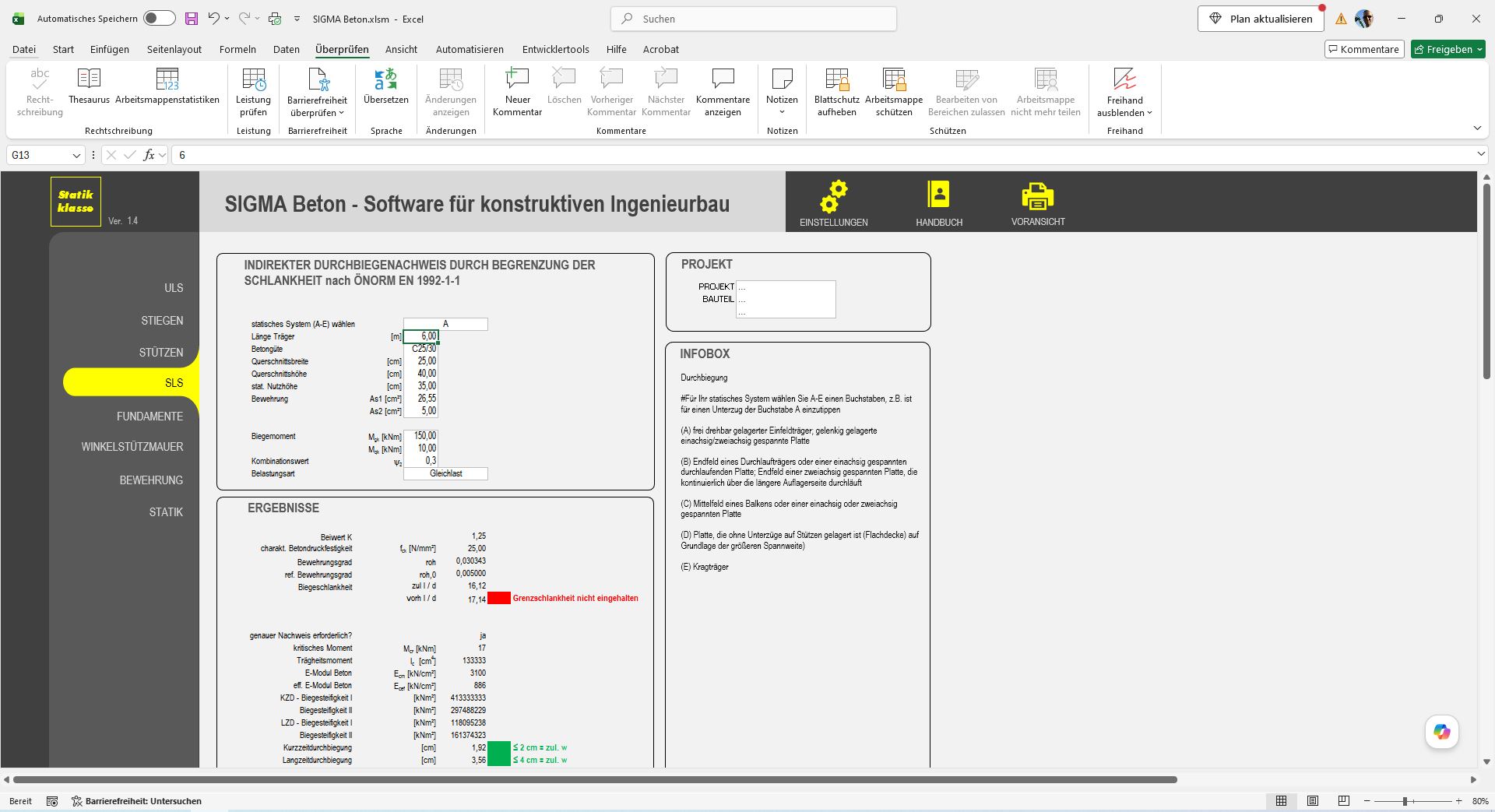Viewport: 1495px width, 812px height.
Task: Open the undo history dropdown arrow
Action: [x=227, y=19]
